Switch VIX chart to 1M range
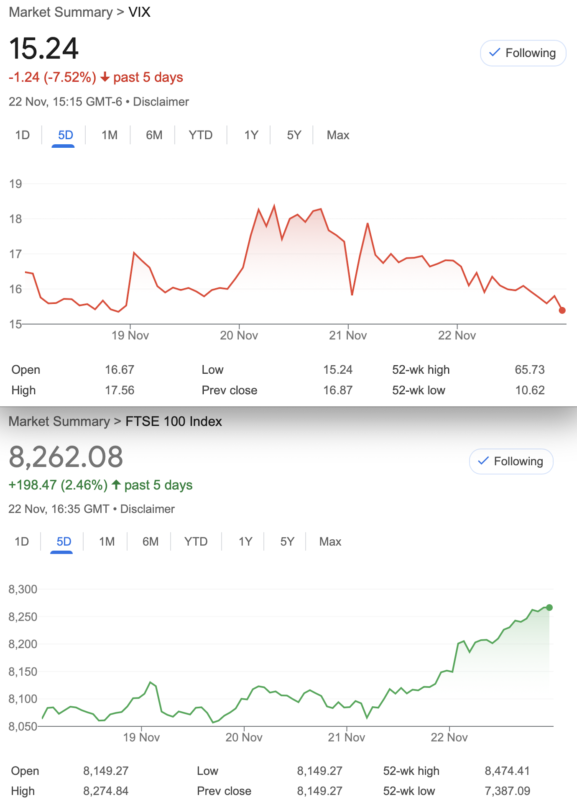The height and width of the screenshot is (800, 577). [109, 135]
